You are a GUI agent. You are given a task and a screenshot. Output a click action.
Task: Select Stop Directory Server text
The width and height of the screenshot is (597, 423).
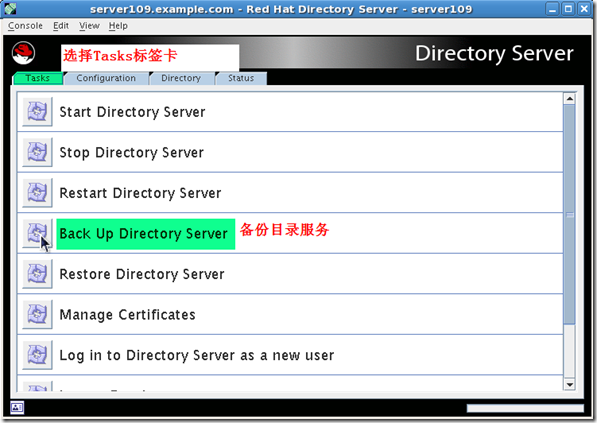click(131, 152)
